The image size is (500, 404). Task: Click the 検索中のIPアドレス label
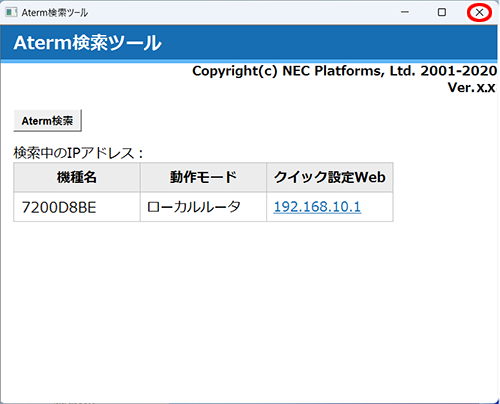(79, 153)
